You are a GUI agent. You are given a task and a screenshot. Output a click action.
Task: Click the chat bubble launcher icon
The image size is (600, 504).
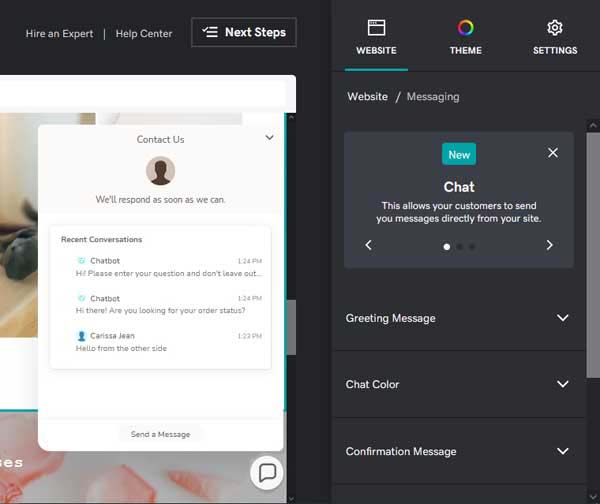point(267,473)
